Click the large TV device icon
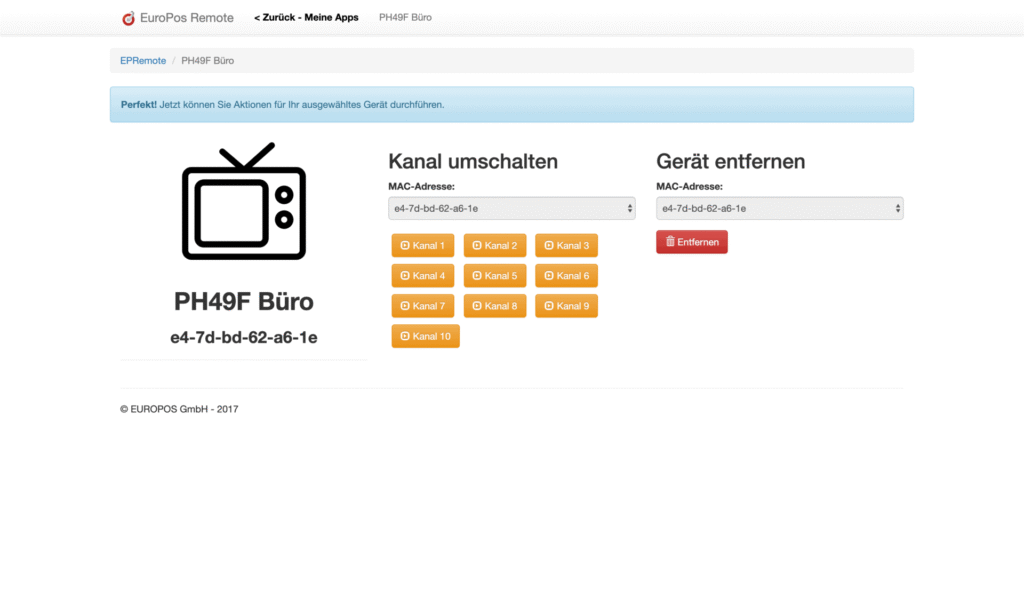The height and width of the screenshot is (607, 1024). (x=244, y=201)
